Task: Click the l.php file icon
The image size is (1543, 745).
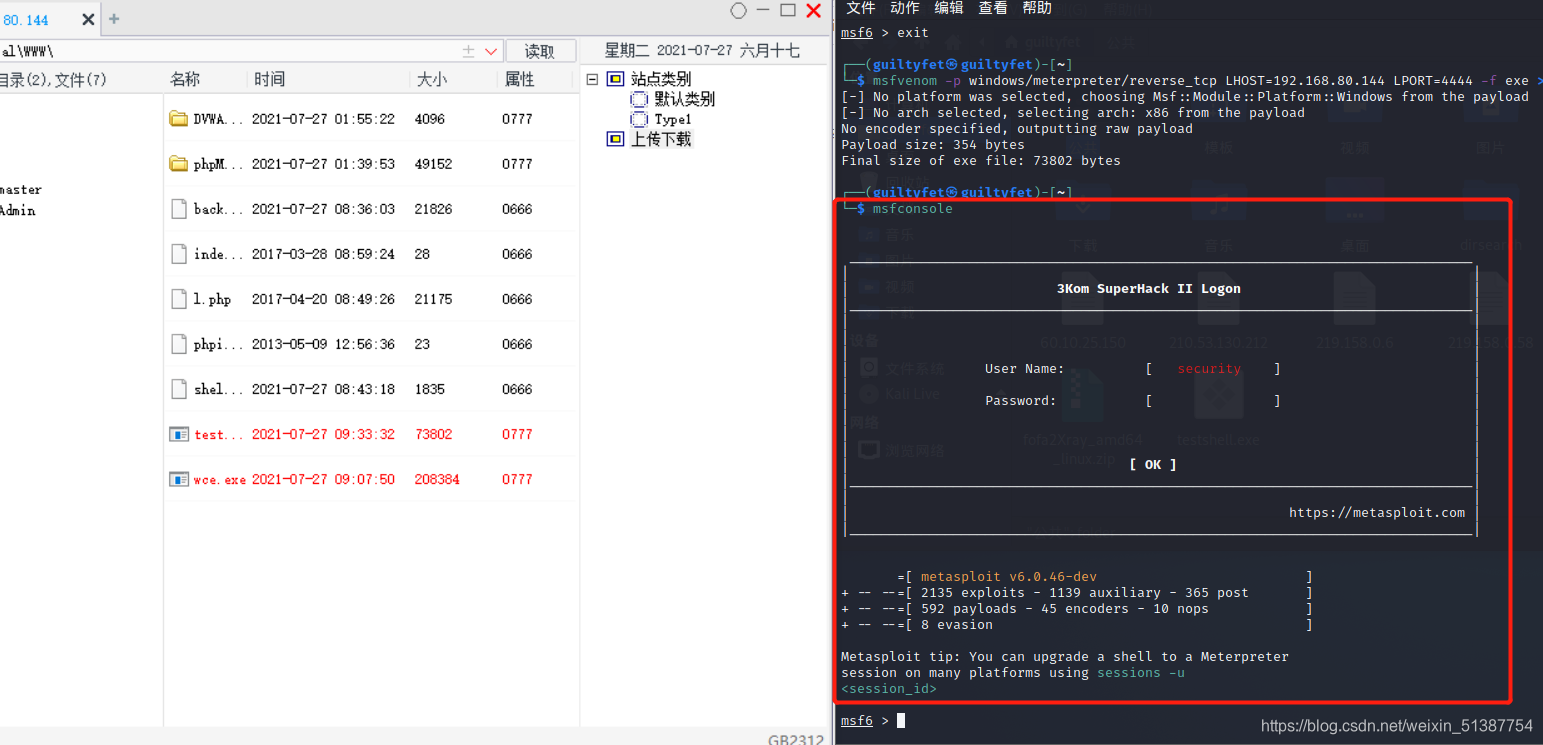Action: coord(179,299)
